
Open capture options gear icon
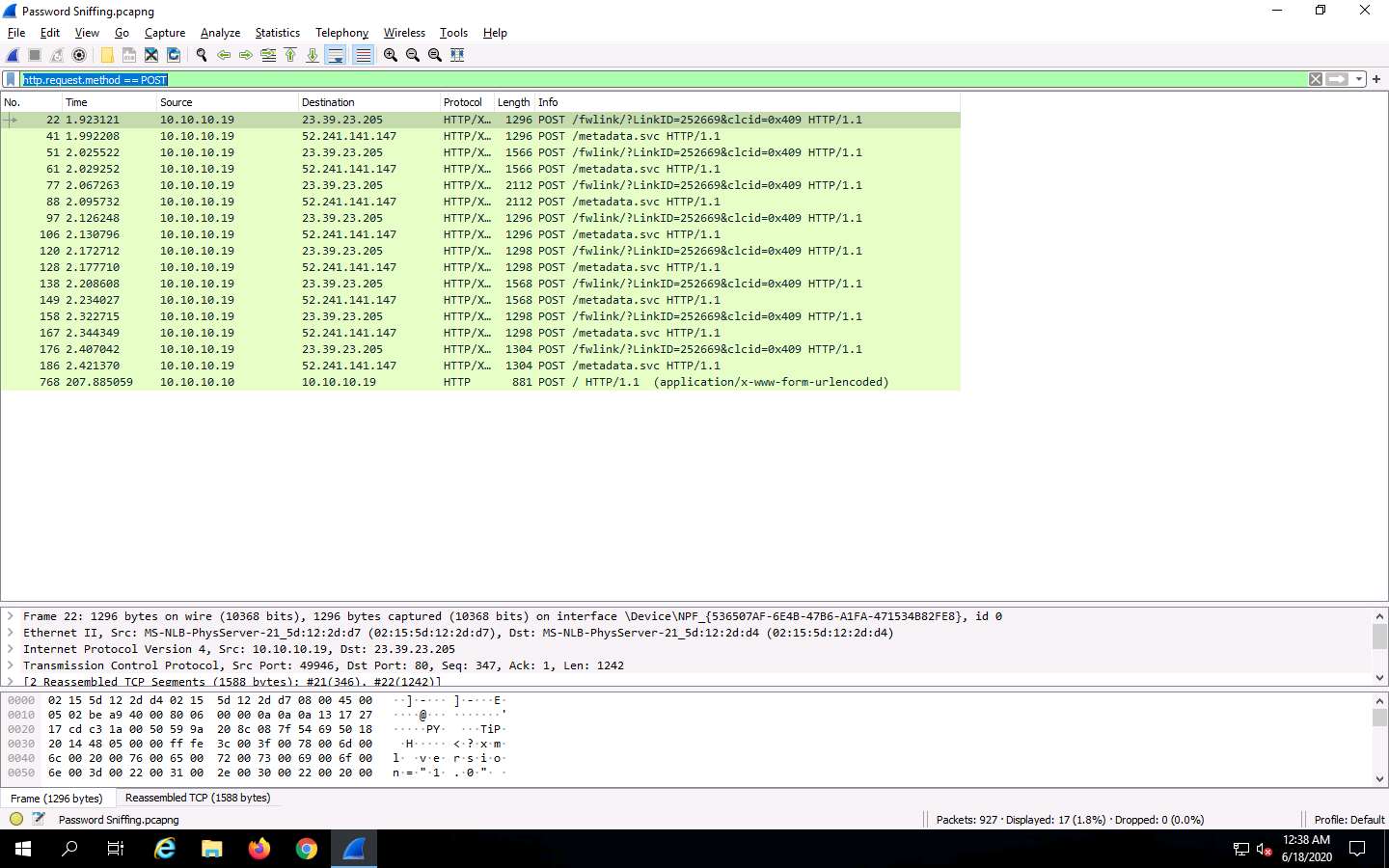point(79,55)
